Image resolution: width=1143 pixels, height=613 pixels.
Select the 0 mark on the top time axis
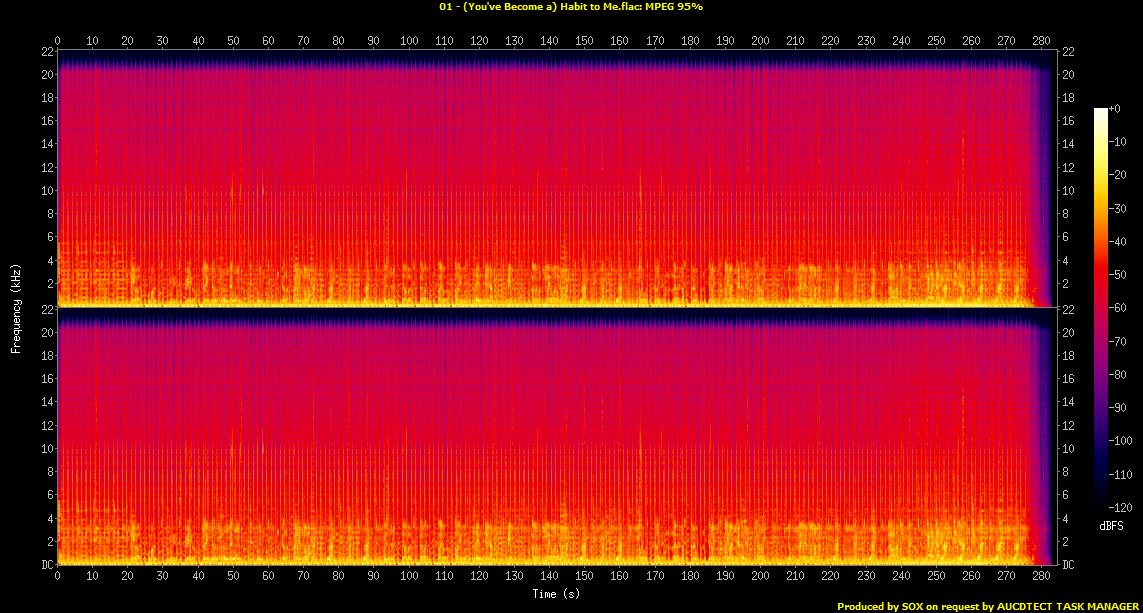click(57, 41)
